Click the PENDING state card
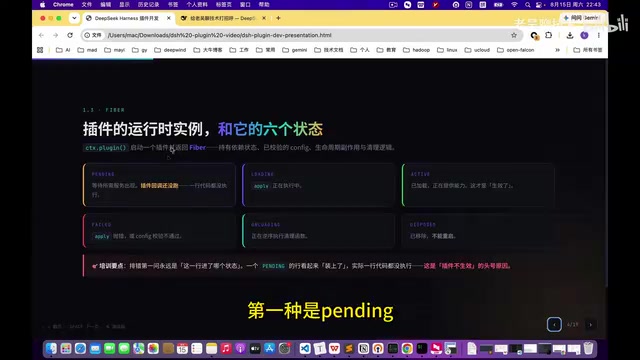This screenshot has height=360, width=640. (159, 185)
